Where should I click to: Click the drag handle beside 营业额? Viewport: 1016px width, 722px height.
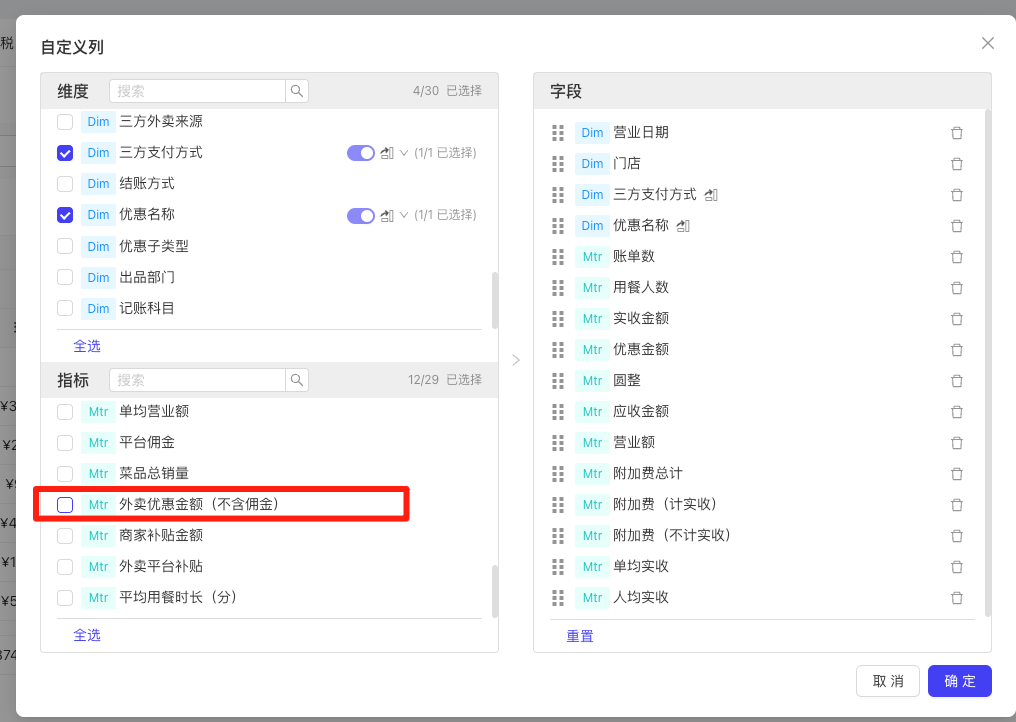click(558, 443)
